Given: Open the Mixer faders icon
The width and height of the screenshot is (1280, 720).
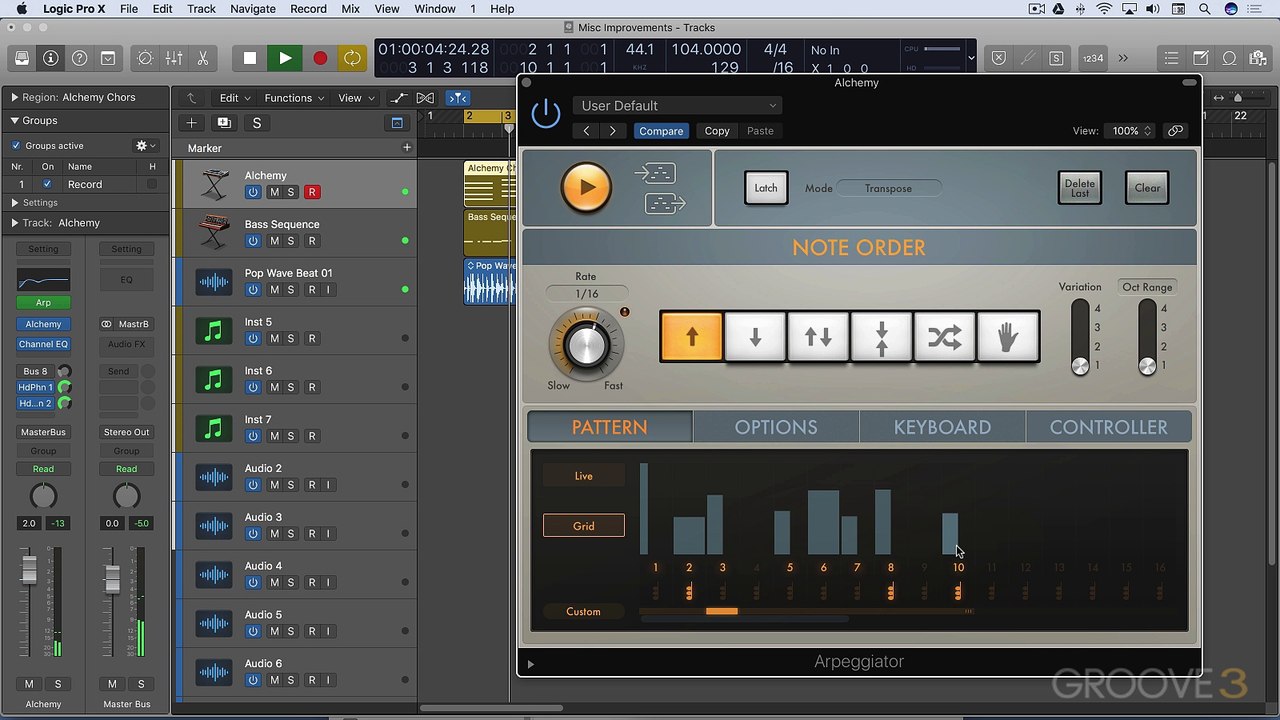Looking at the screenshot, I should point(174,58).
